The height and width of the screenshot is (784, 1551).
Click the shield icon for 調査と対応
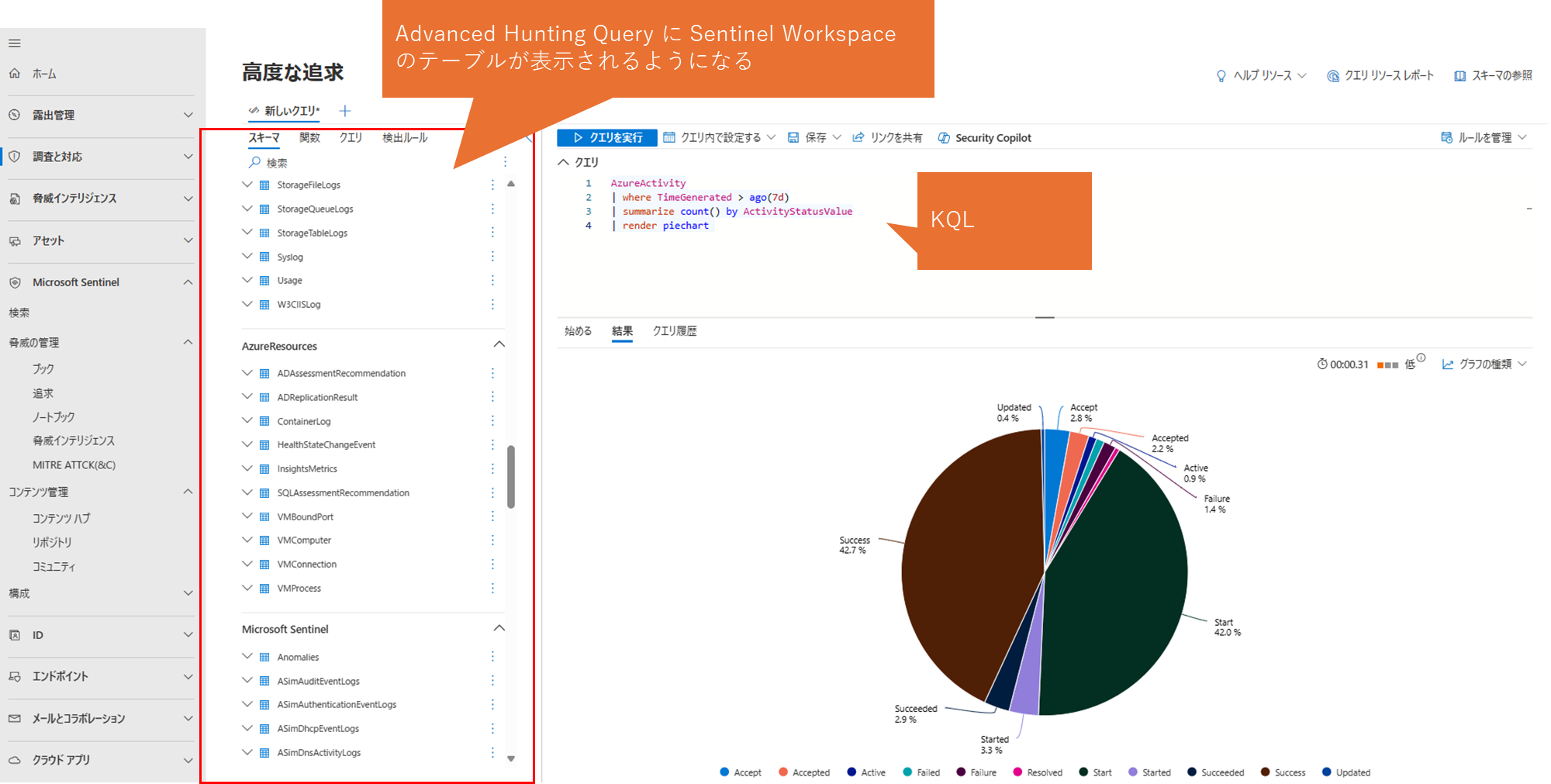click(x=15, y=157)
